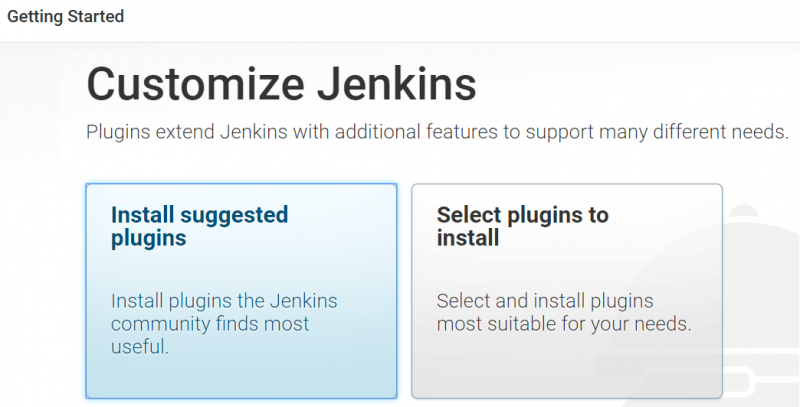Image resolution: width=800 pixels, height=407 pixels.
Task: Click the Getting Started title text
Action: tap(66, 17)
